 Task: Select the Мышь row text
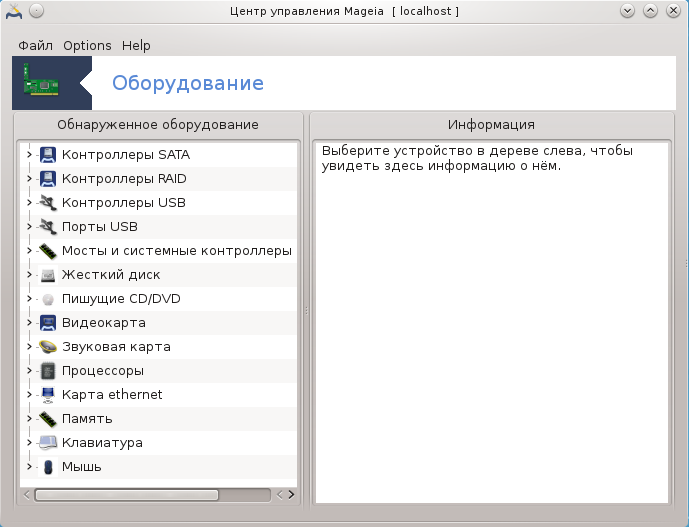pos(81,467)
